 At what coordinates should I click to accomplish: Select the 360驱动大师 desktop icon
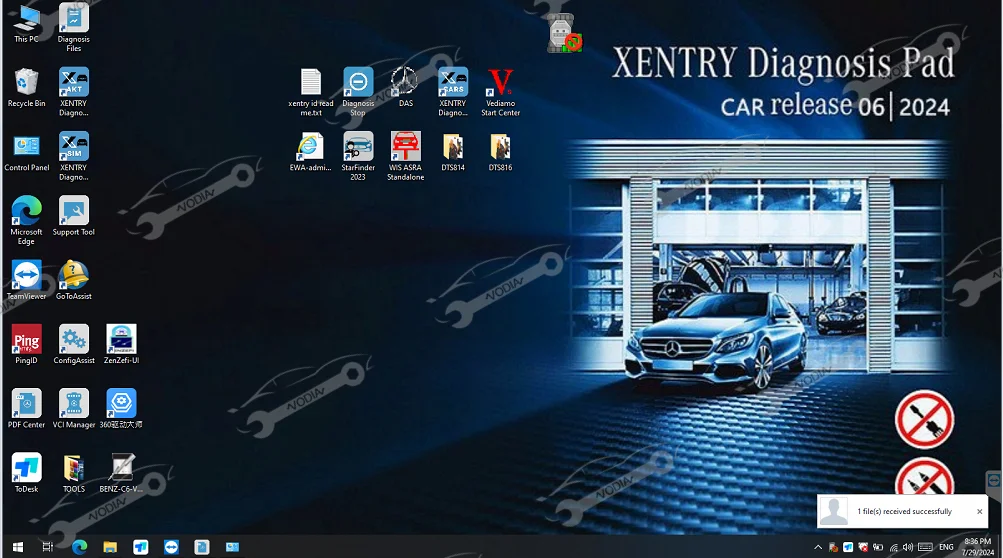point(121,408)
